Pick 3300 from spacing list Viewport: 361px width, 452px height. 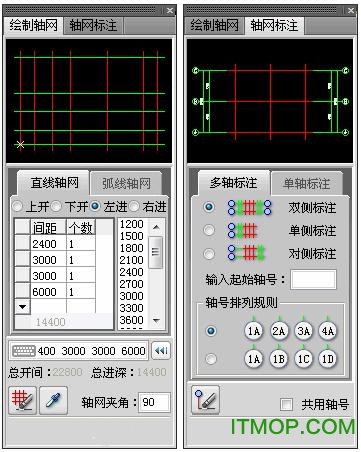[131, 308]
